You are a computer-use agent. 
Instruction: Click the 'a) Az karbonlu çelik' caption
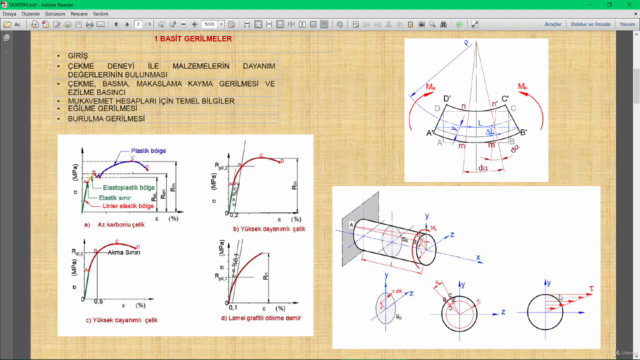tap(114, 224)
